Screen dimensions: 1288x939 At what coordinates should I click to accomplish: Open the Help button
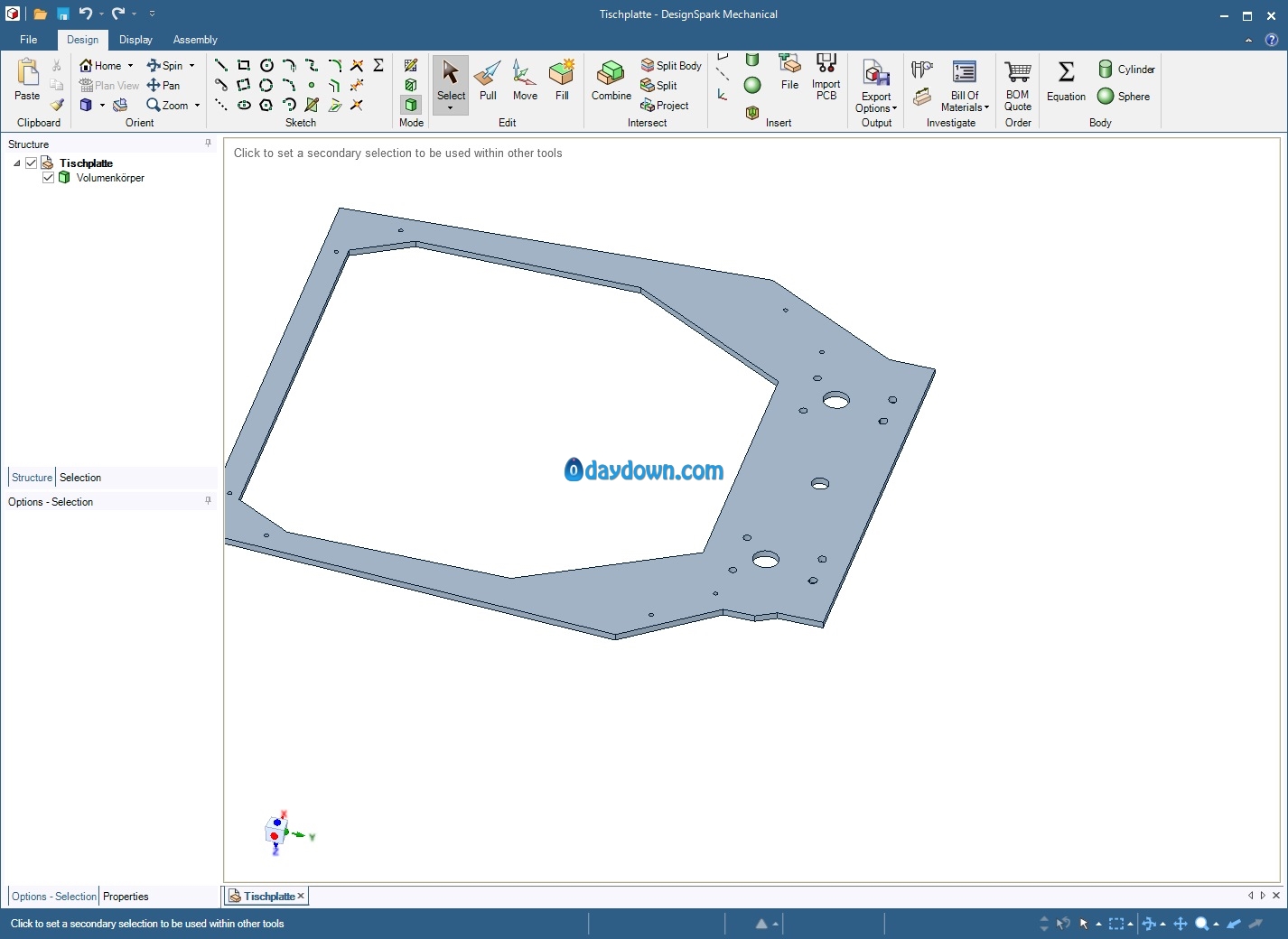click(x=1271, y=40)
